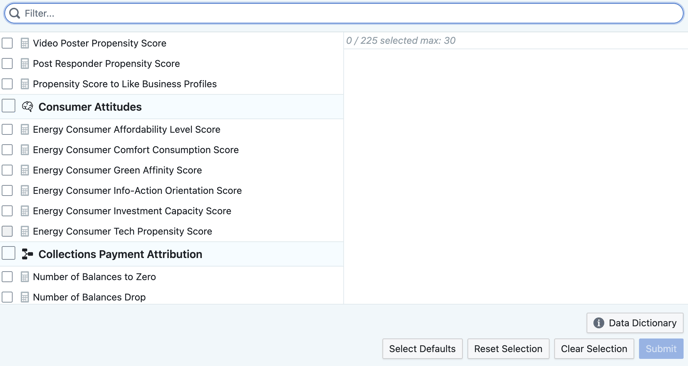
Task: Click the info icon on Data Dictionary button
Action: (x=598, y=323)
